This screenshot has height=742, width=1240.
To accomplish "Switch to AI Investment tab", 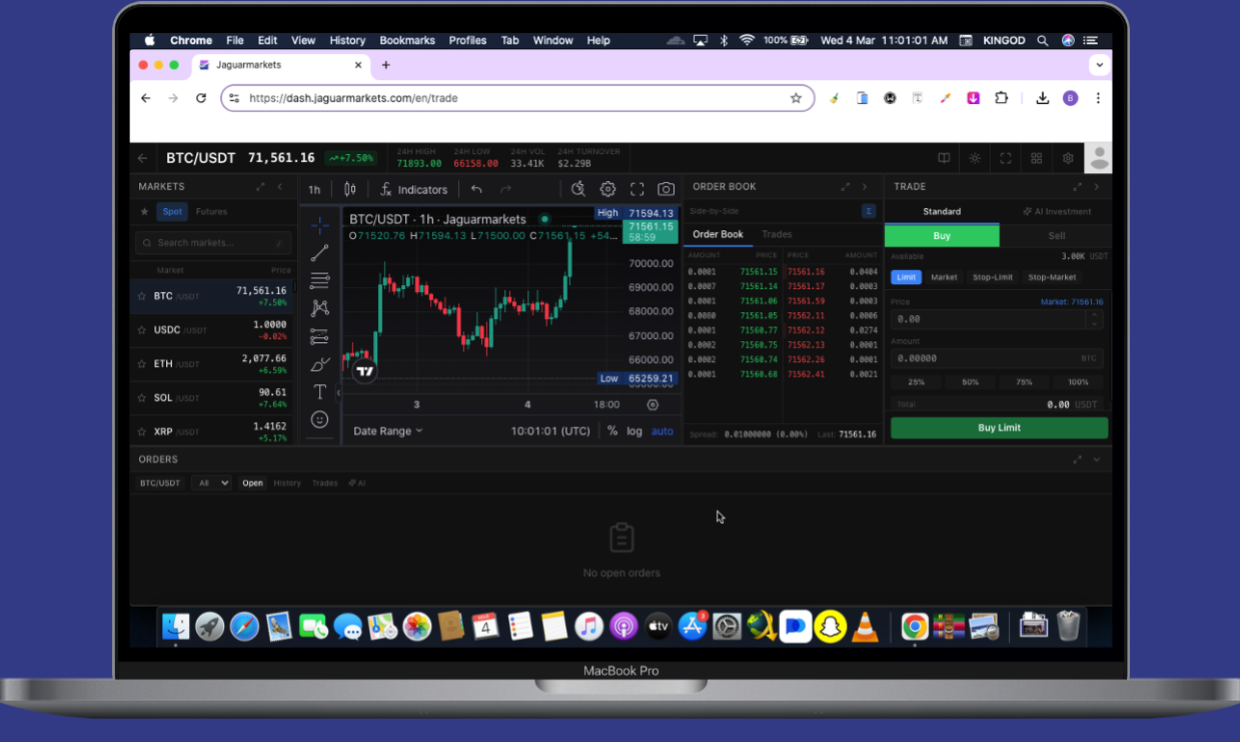I will (1056, 212).
